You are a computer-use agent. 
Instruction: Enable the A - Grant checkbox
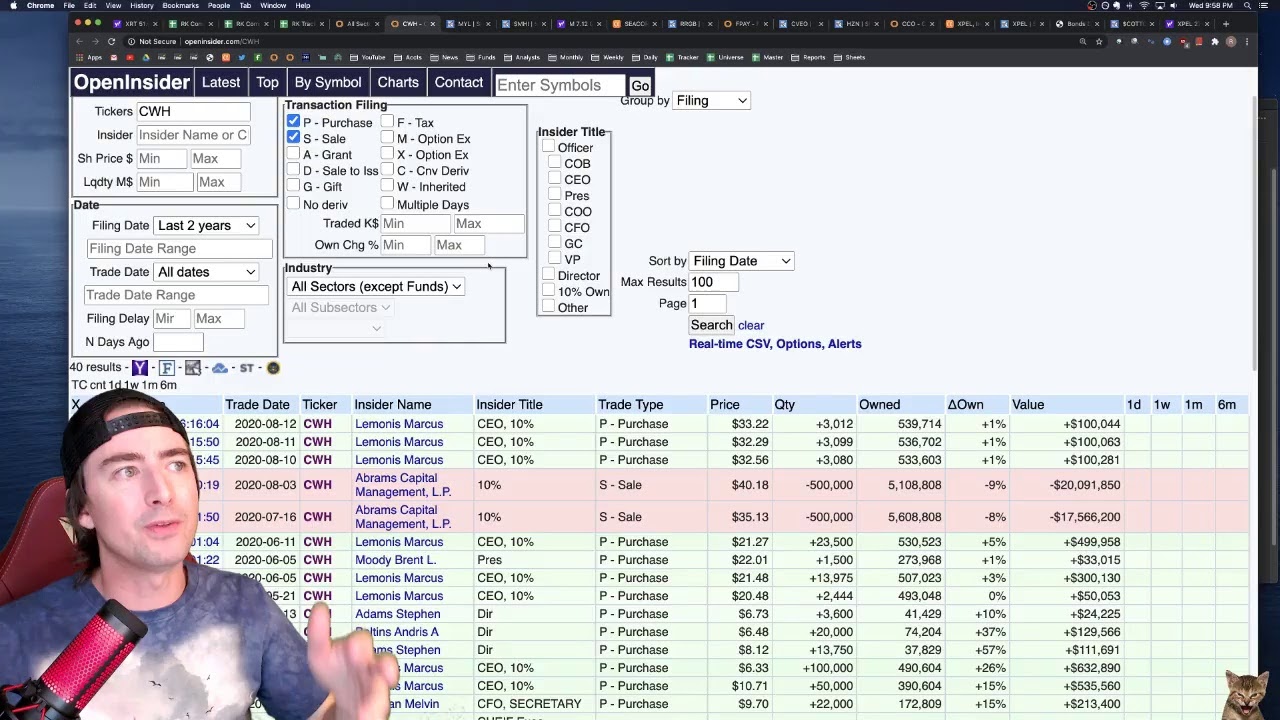(293, 154)
